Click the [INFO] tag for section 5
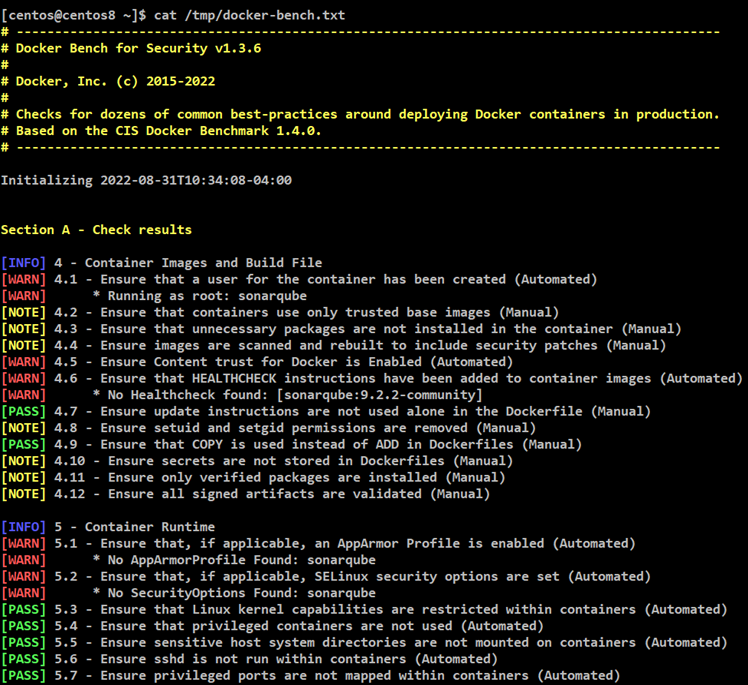 23,527
